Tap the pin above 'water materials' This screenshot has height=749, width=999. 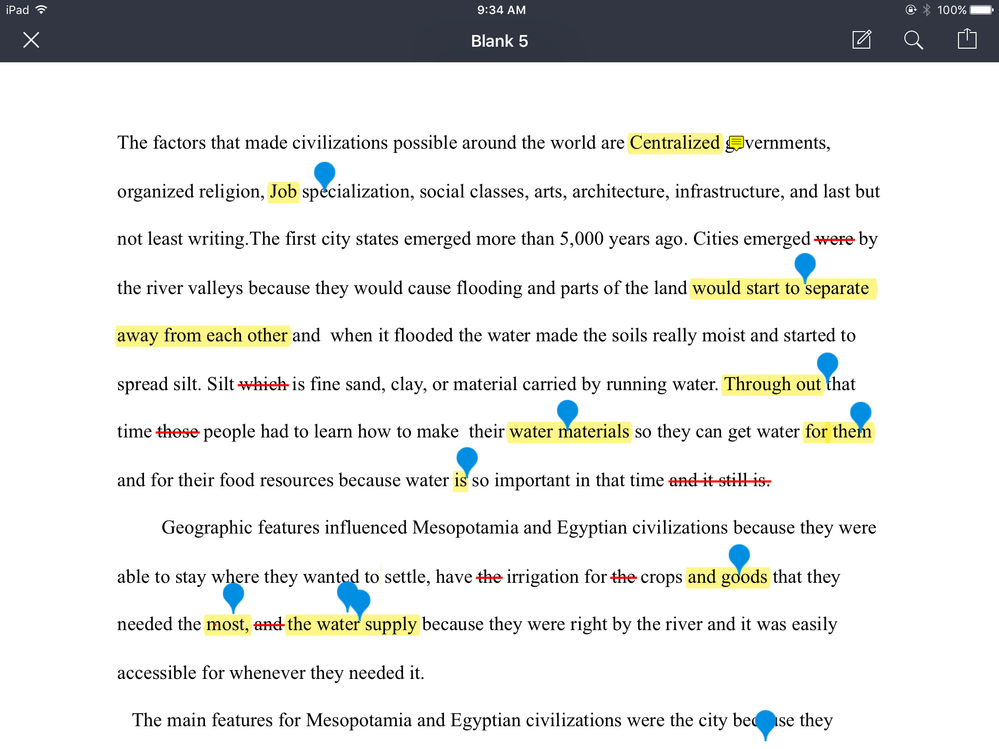pos(567,412)
